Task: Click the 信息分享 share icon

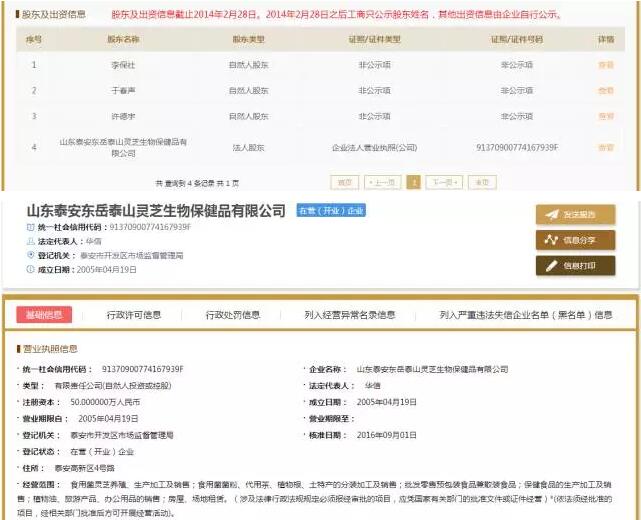Action: [x=550, y=240]
